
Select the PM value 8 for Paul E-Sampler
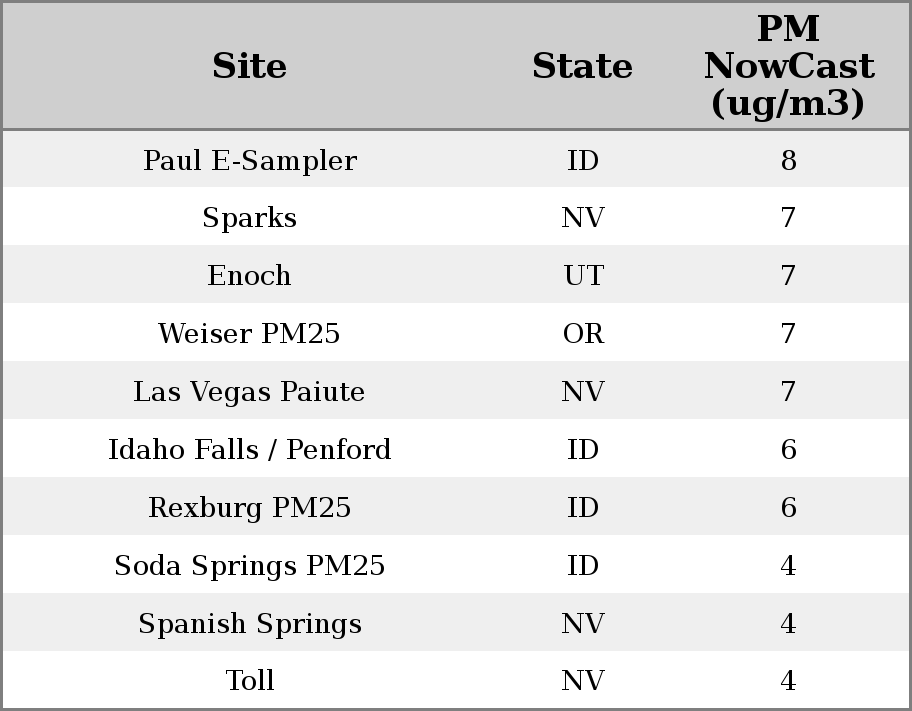pos(788,160)
